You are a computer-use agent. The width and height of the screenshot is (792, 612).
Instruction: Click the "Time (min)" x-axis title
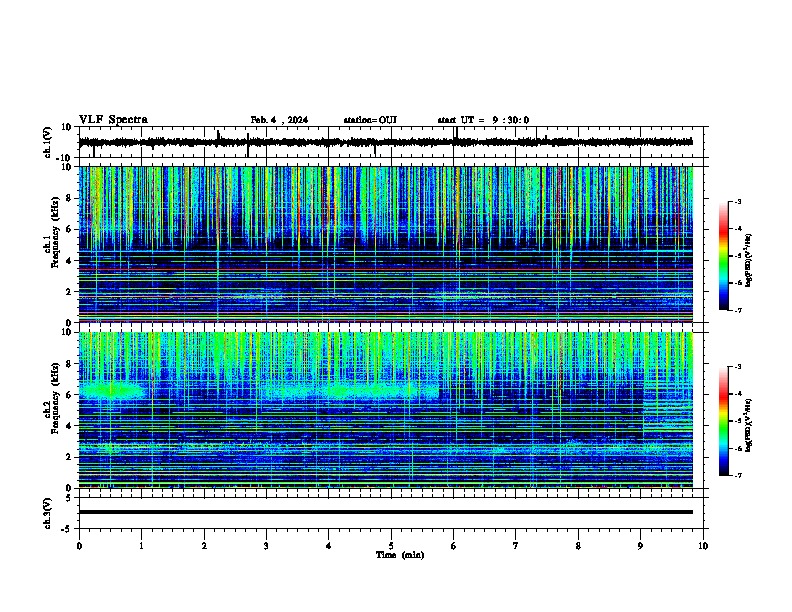400,555
